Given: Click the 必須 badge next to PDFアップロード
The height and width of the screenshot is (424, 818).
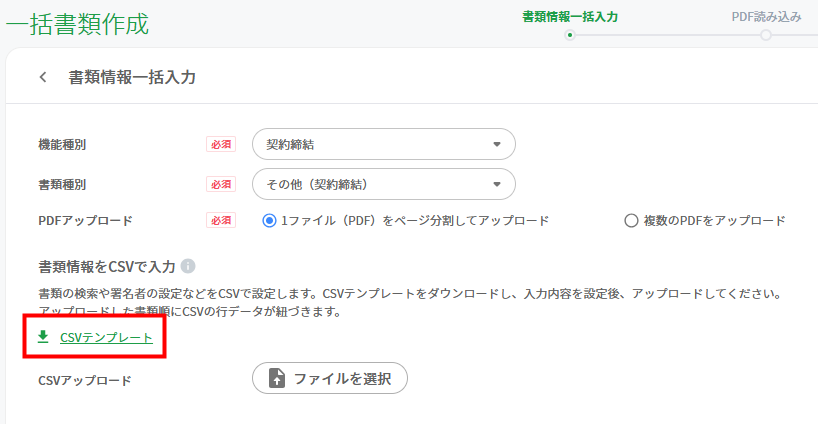Looking at the screenshot, I should (221, 221).
